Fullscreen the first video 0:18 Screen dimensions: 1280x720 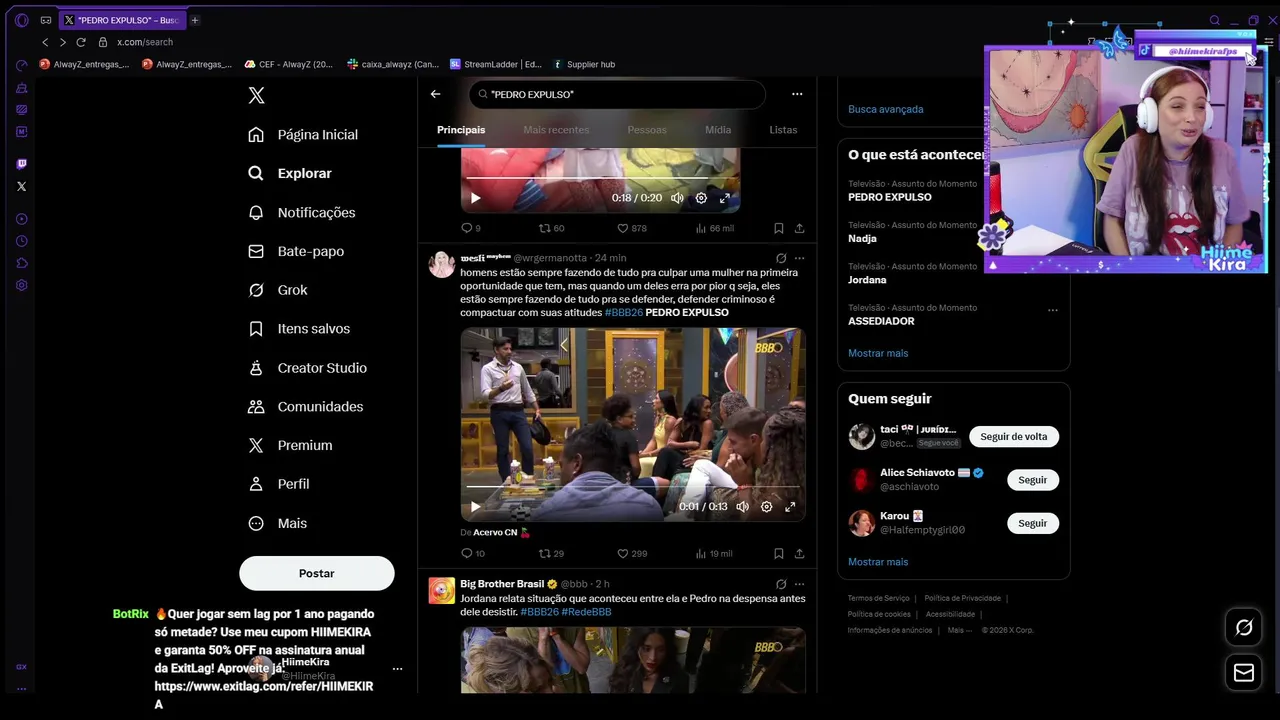(724, 198)
